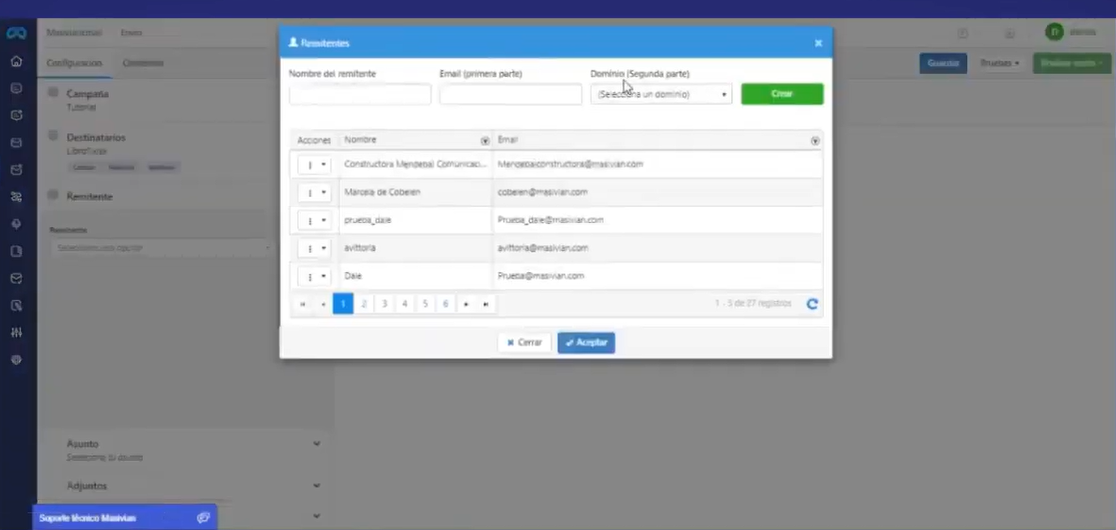Click the blue Guardar button behind dialog
The image size is (1116, 530).
click(x=943, y=63)
